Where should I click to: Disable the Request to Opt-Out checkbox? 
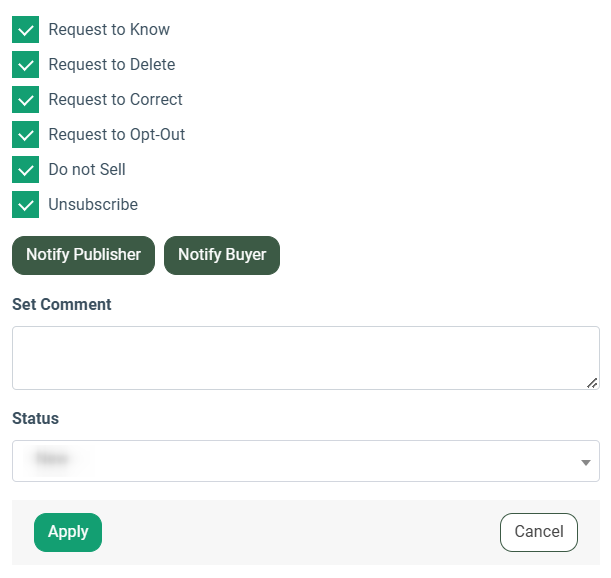pos(25,135)
